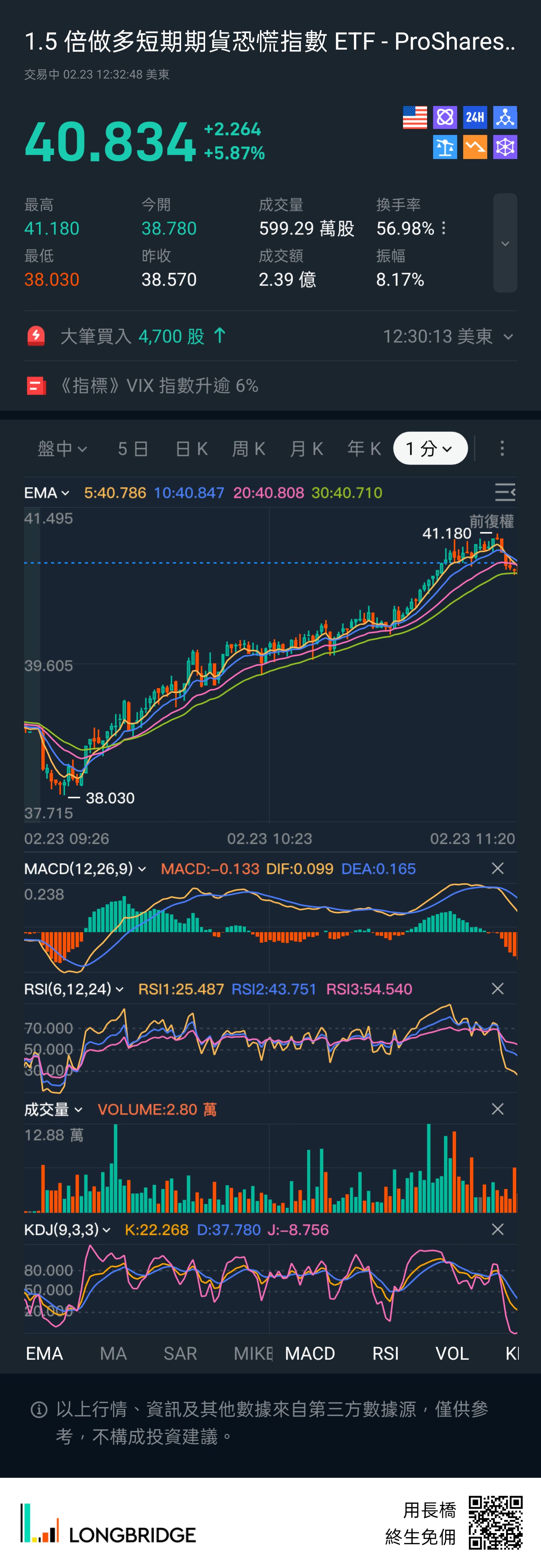Tap the purple atom orbit icon
This screenshot has height=1568, width=541.
[445, 117]
